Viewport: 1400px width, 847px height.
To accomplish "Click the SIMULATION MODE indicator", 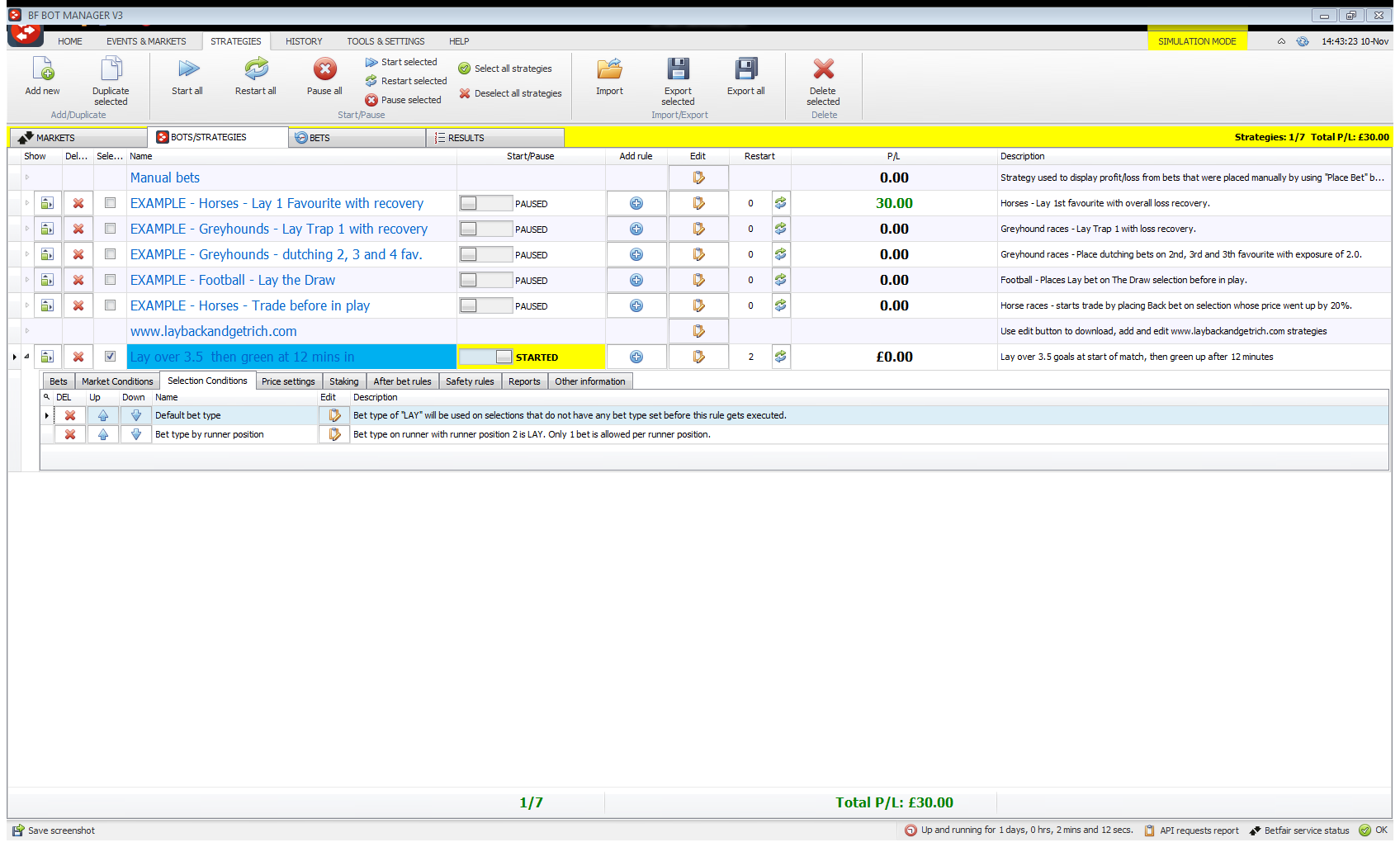I will [x=1197, y=41].
